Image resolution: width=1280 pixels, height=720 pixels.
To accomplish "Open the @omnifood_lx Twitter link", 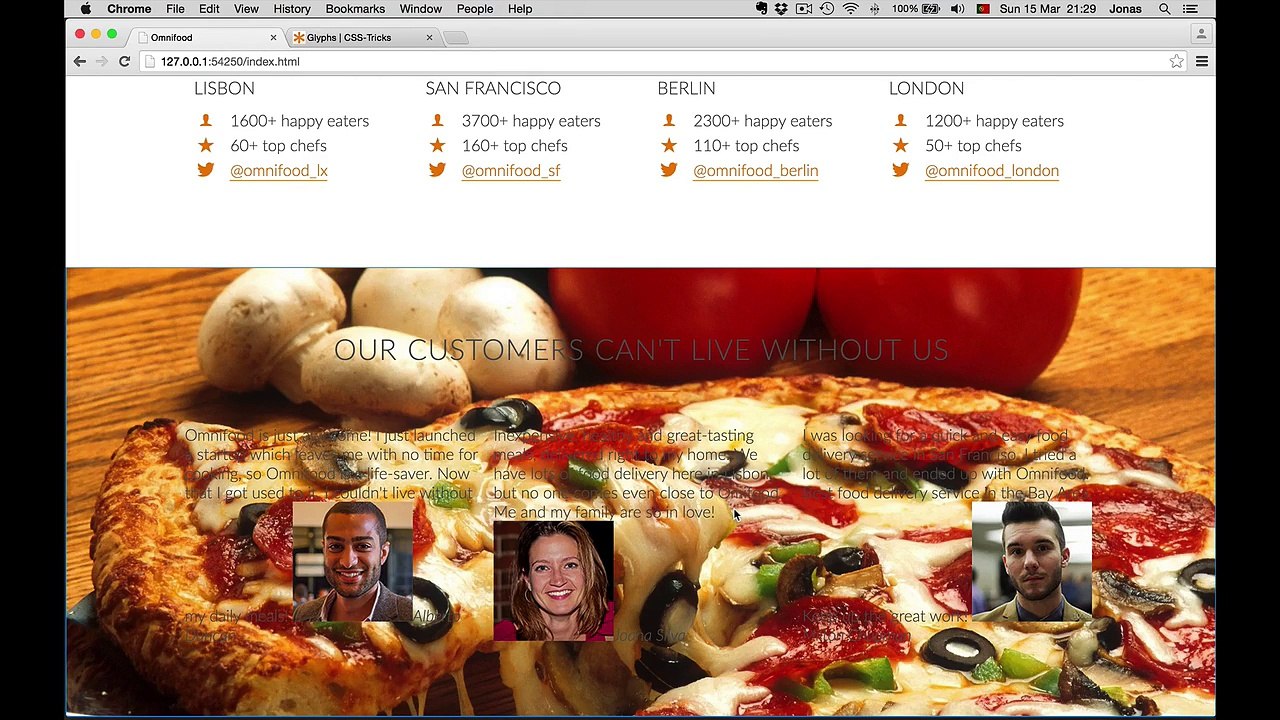I will tap(279, 171).
